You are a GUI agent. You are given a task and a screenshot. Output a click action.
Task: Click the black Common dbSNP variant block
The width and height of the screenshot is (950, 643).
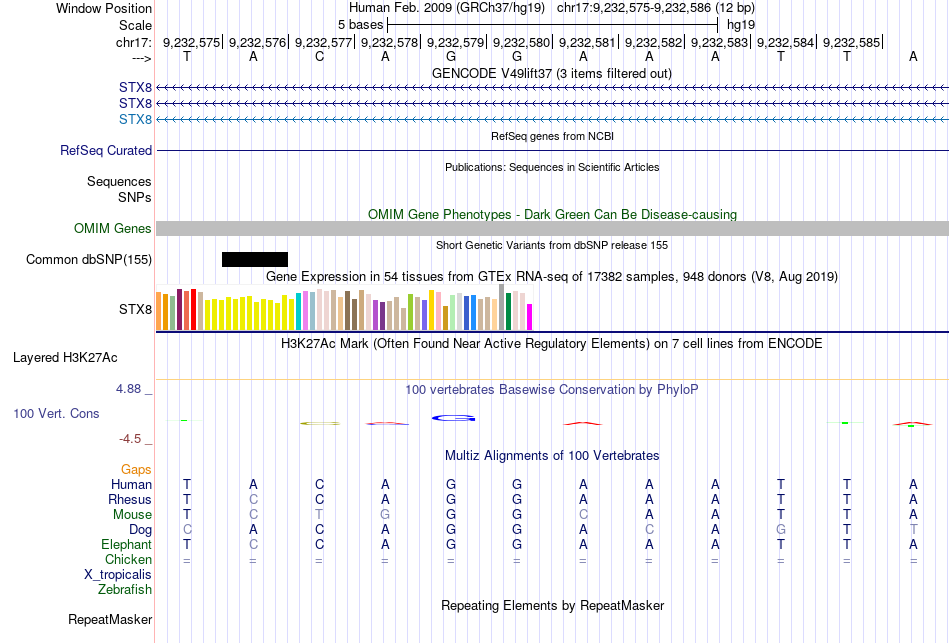(x=254, y=259)
